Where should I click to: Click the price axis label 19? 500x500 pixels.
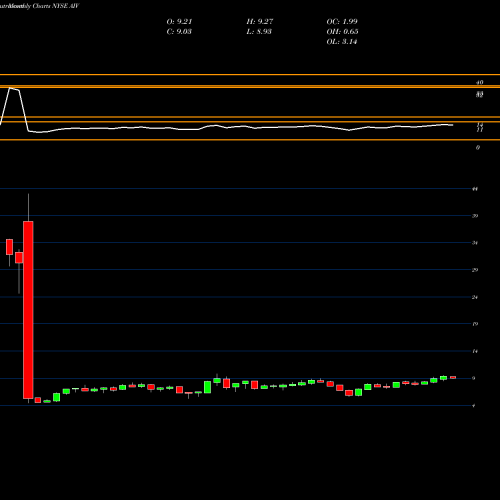pos(475,324)
